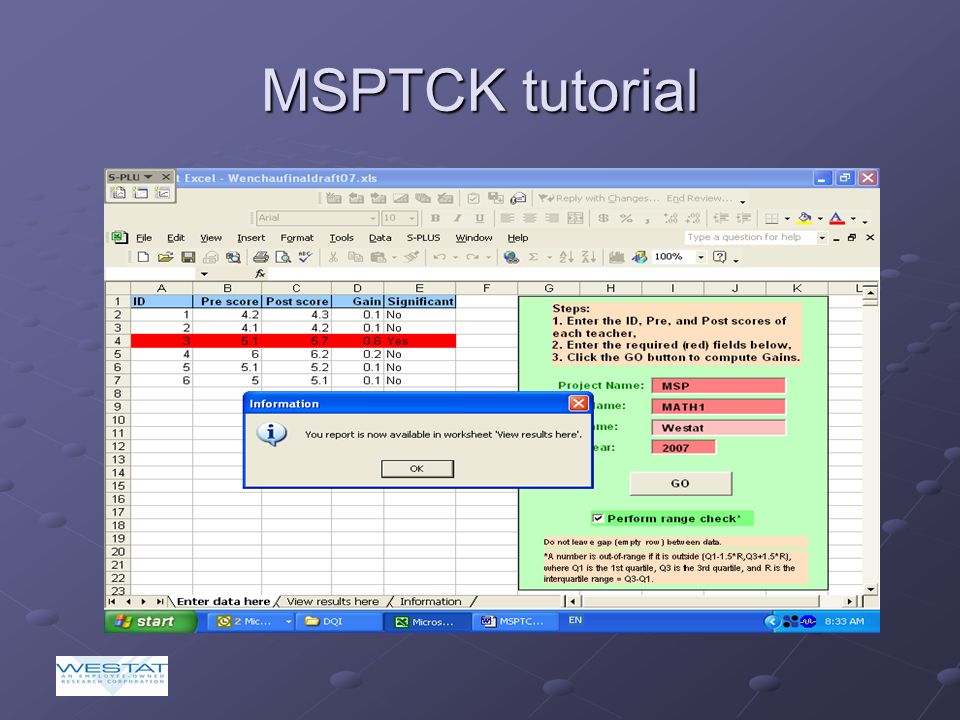Open DQI folder in the taskbar
The height and width of the screenshot is (720, 960).
[x=337, y=621]
